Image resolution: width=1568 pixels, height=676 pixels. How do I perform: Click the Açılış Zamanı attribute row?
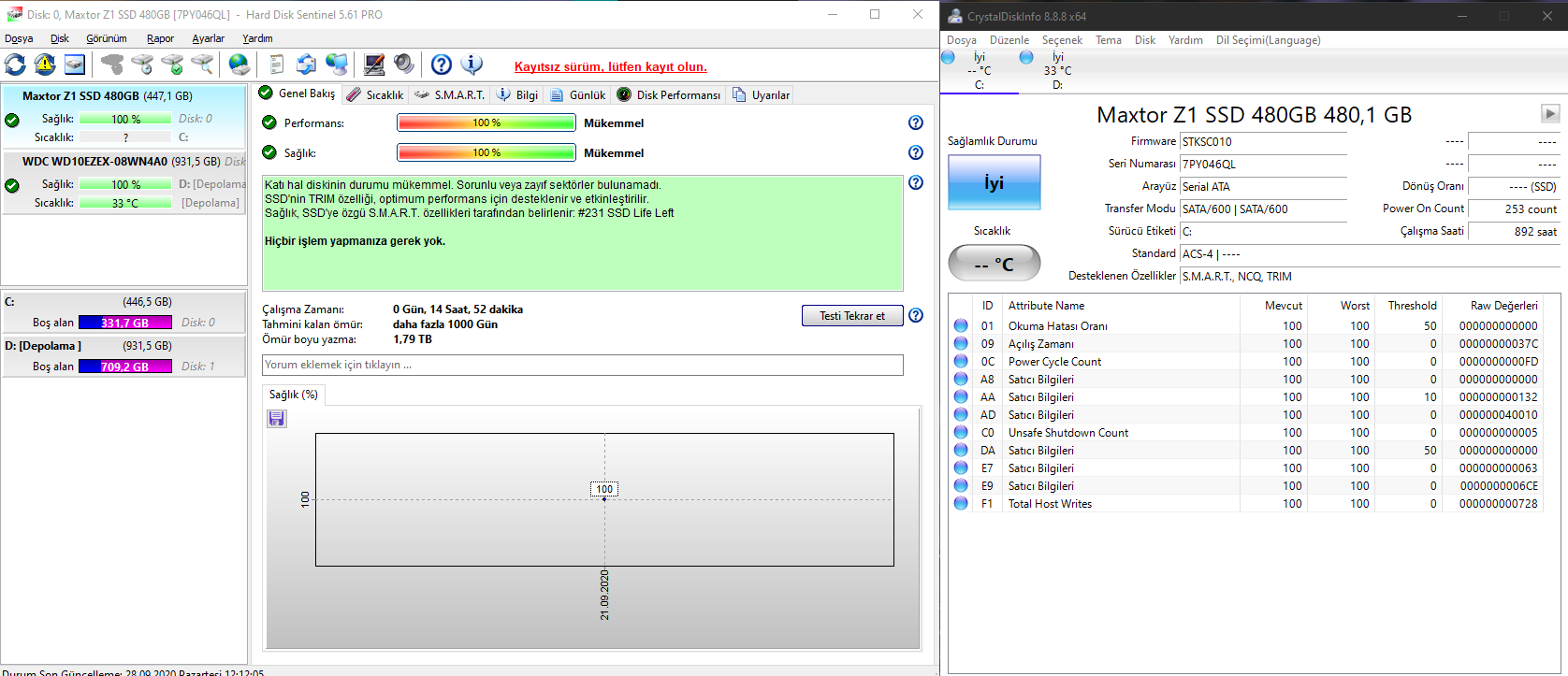point(1246,343)
